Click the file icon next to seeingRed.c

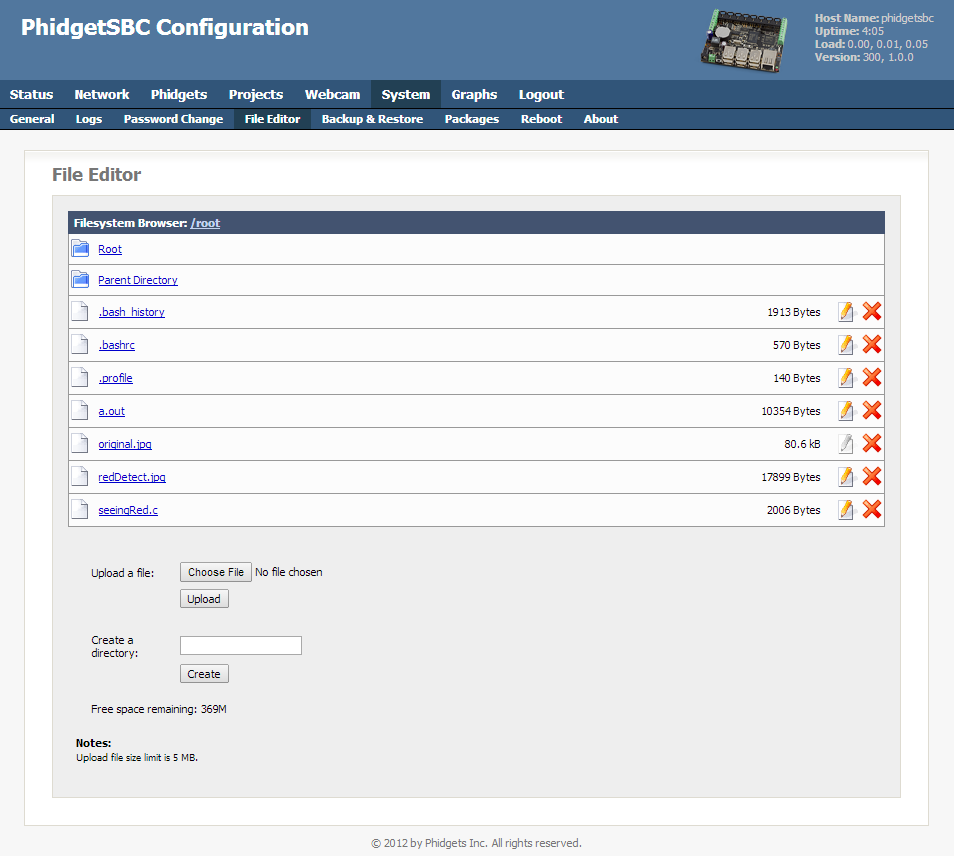pyautogui.click(x=80, y=509)
